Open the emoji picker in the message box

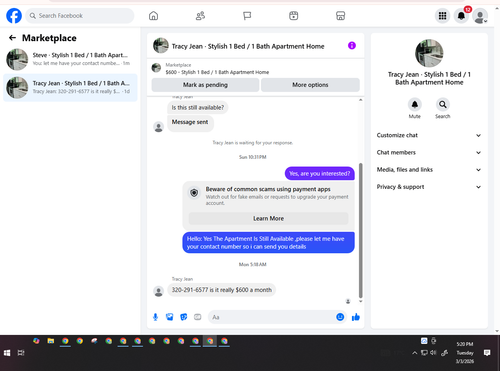click(340, 317)
